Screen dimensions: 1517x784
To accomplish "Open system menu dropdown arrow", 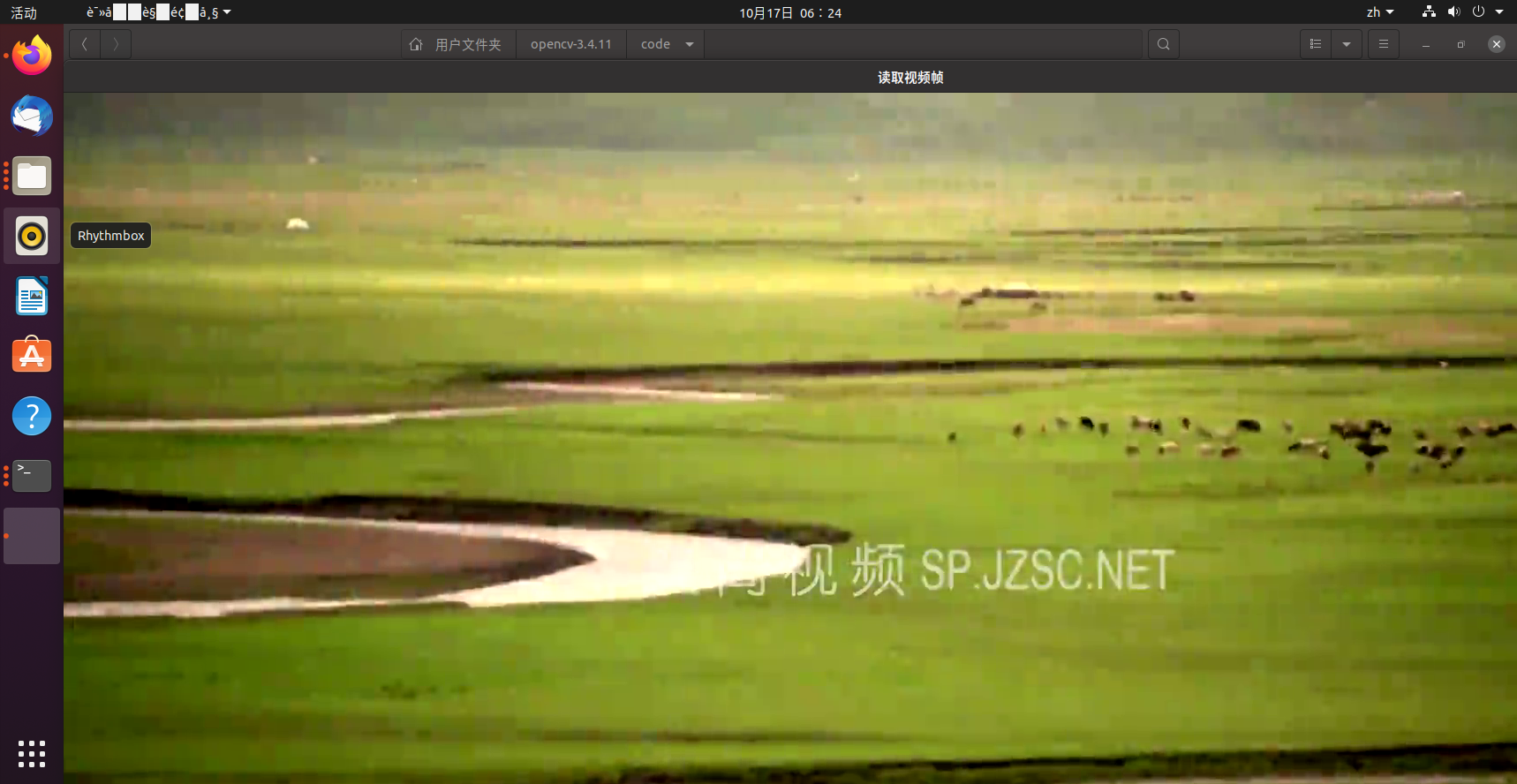I will tap(1499, 12).
